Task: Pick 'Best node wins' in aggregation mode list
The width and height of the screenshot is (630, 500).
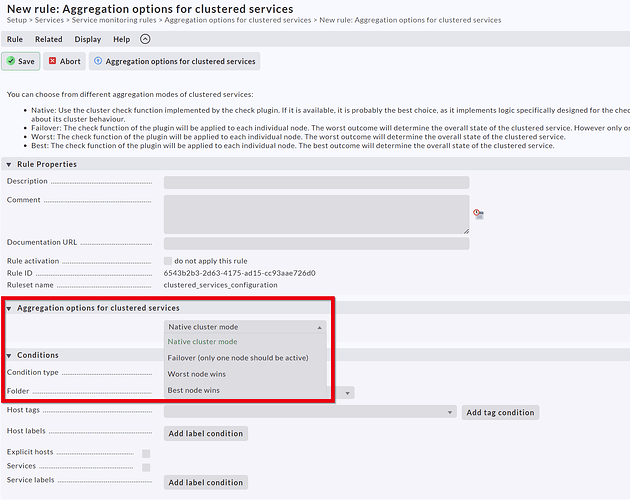Action: tap(194, 390)
